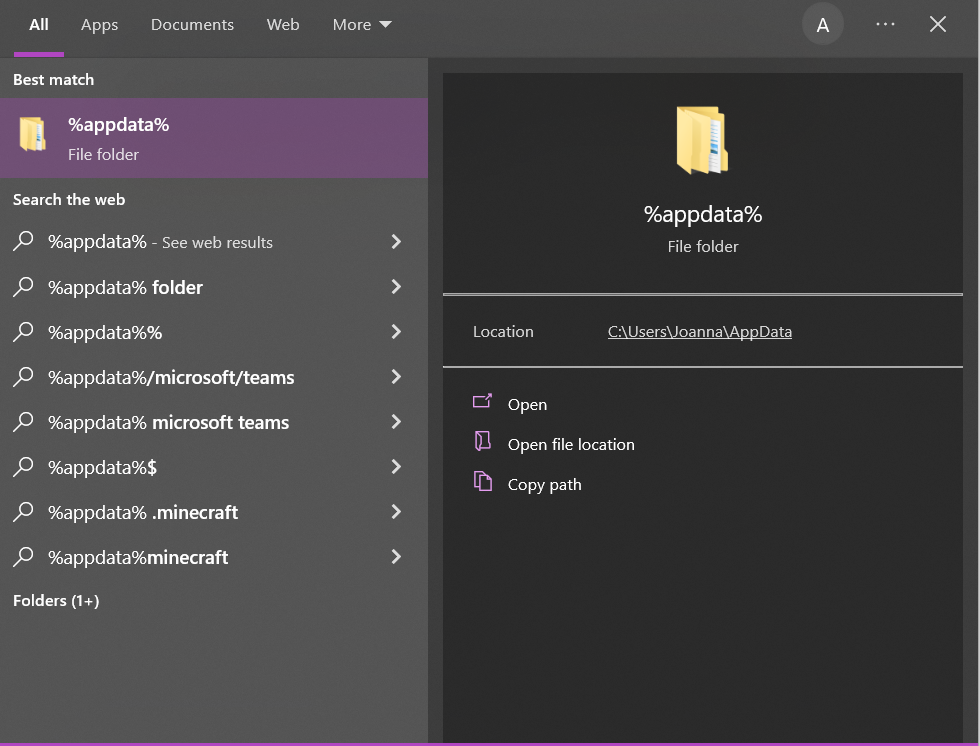
Task: Select the '%appdata%%' web suggestion
Action: pyautogui.click(x=214, y=332)
